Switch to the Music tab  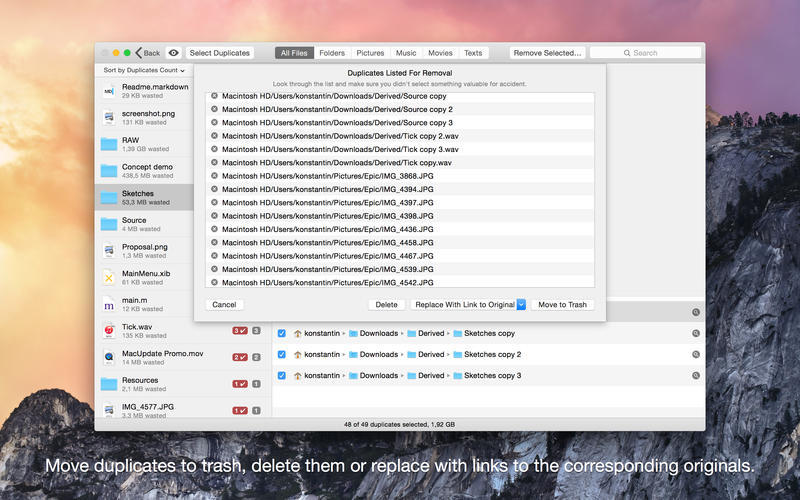click(x=406, y=53)
